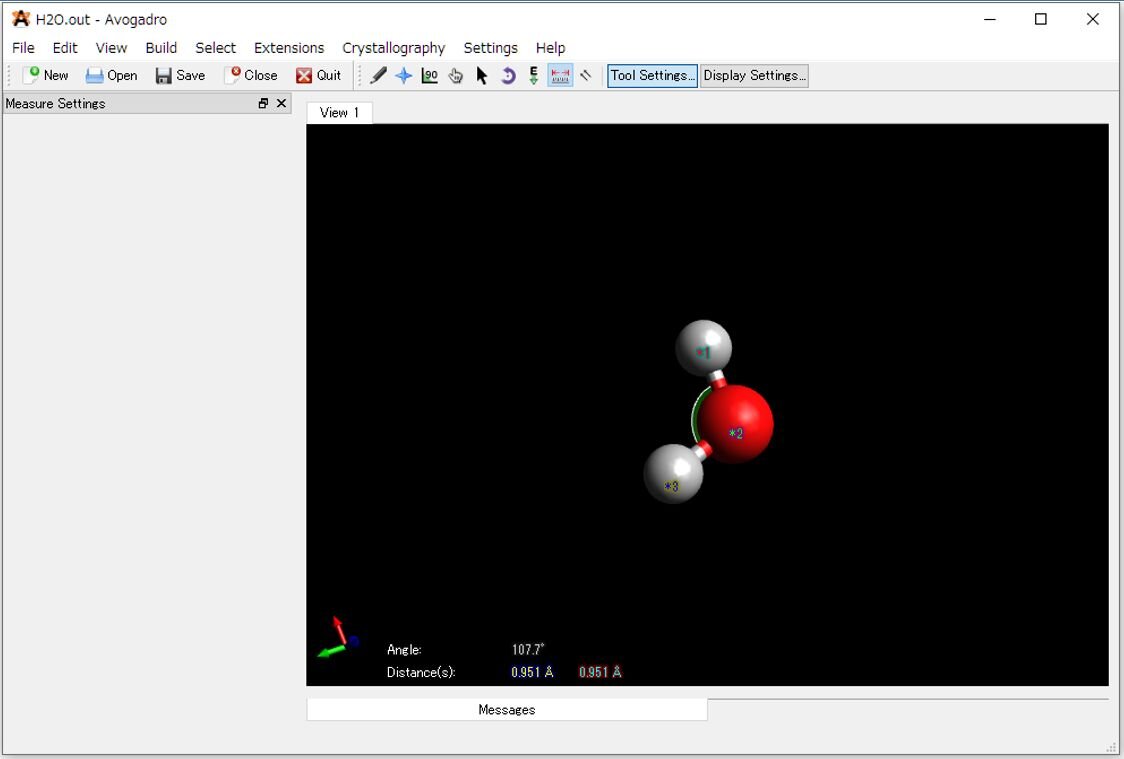Save the molecule using the Save icon
1124x759 pixels.
[180, 75]
